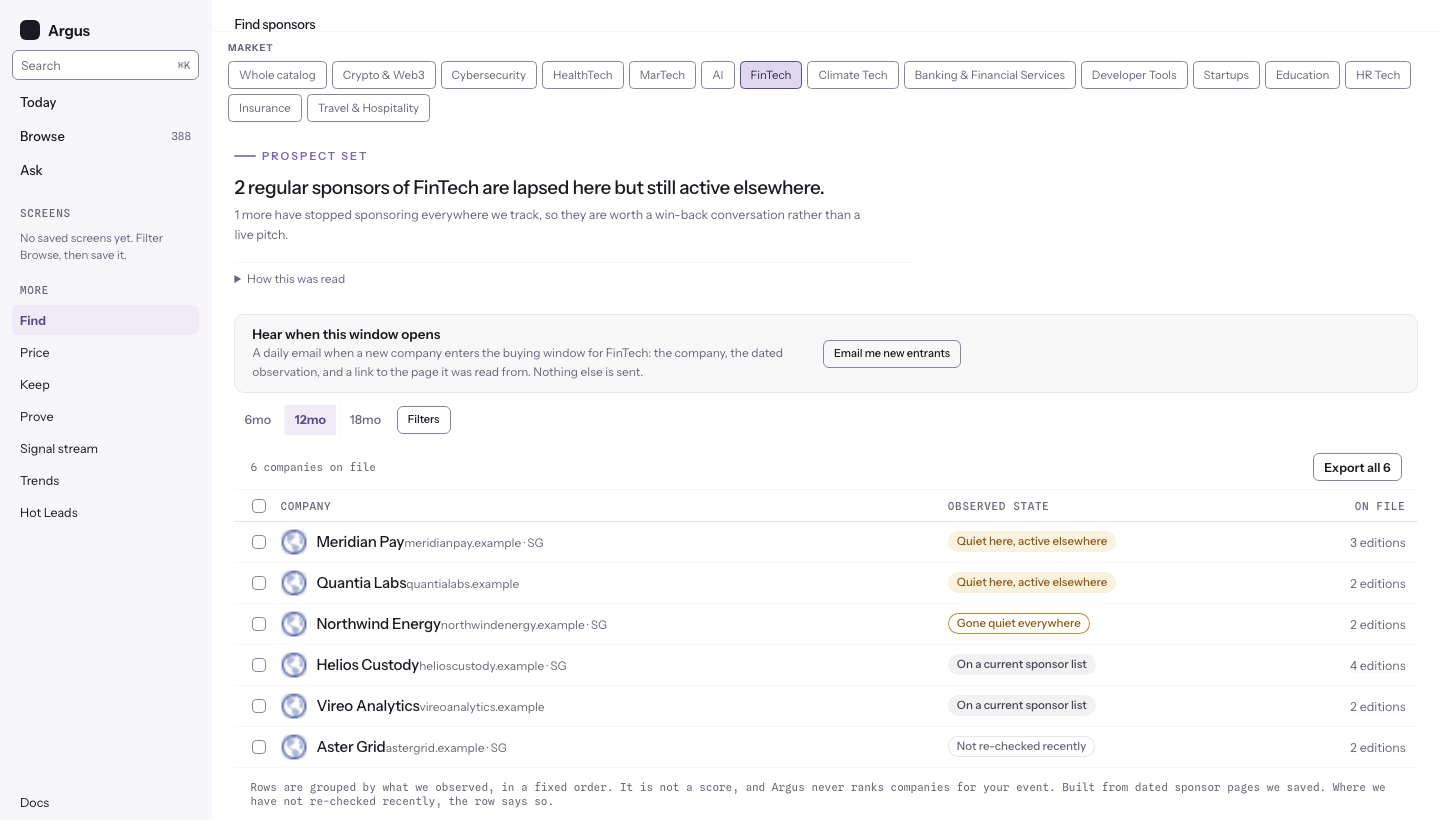The image size is (1440, 820).
Task: Click the 'Gone quiet everywhere' status badge
Action: tap(1019, 623)
